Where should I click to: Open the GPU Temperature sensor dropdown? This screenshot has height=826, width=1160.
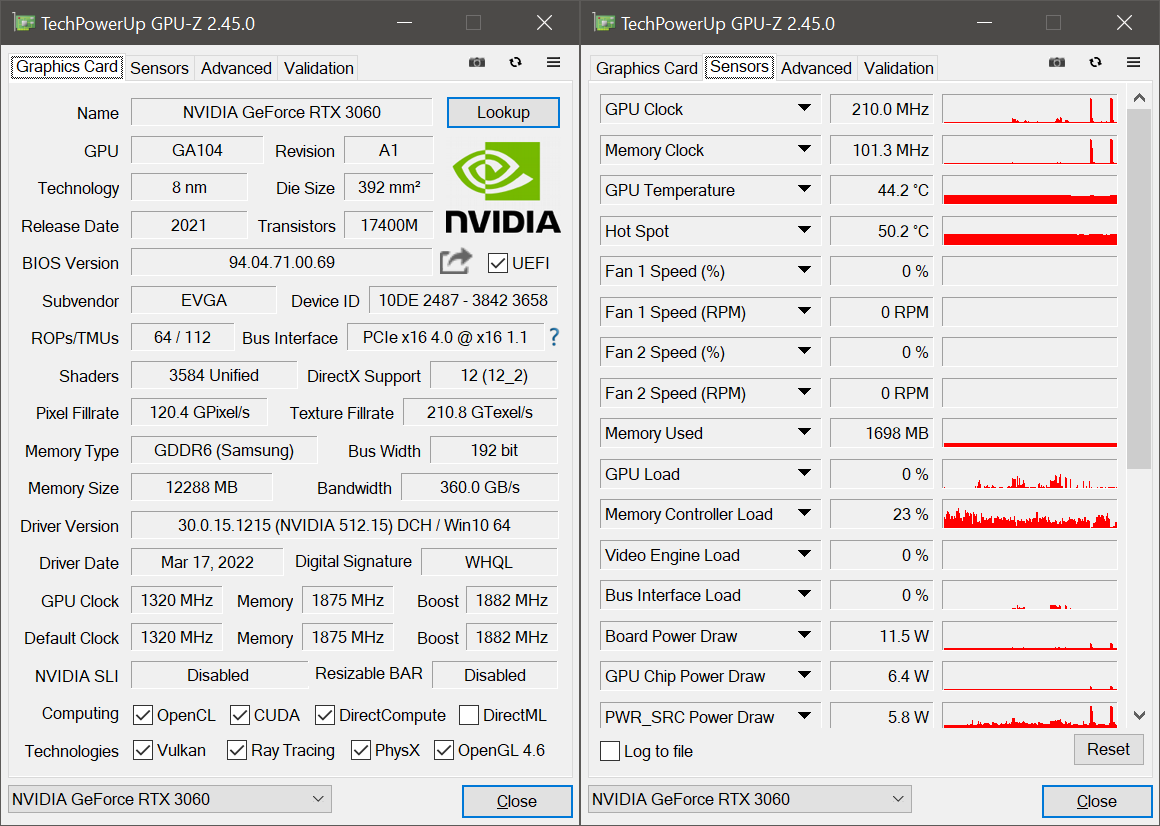tap(804, 189)
